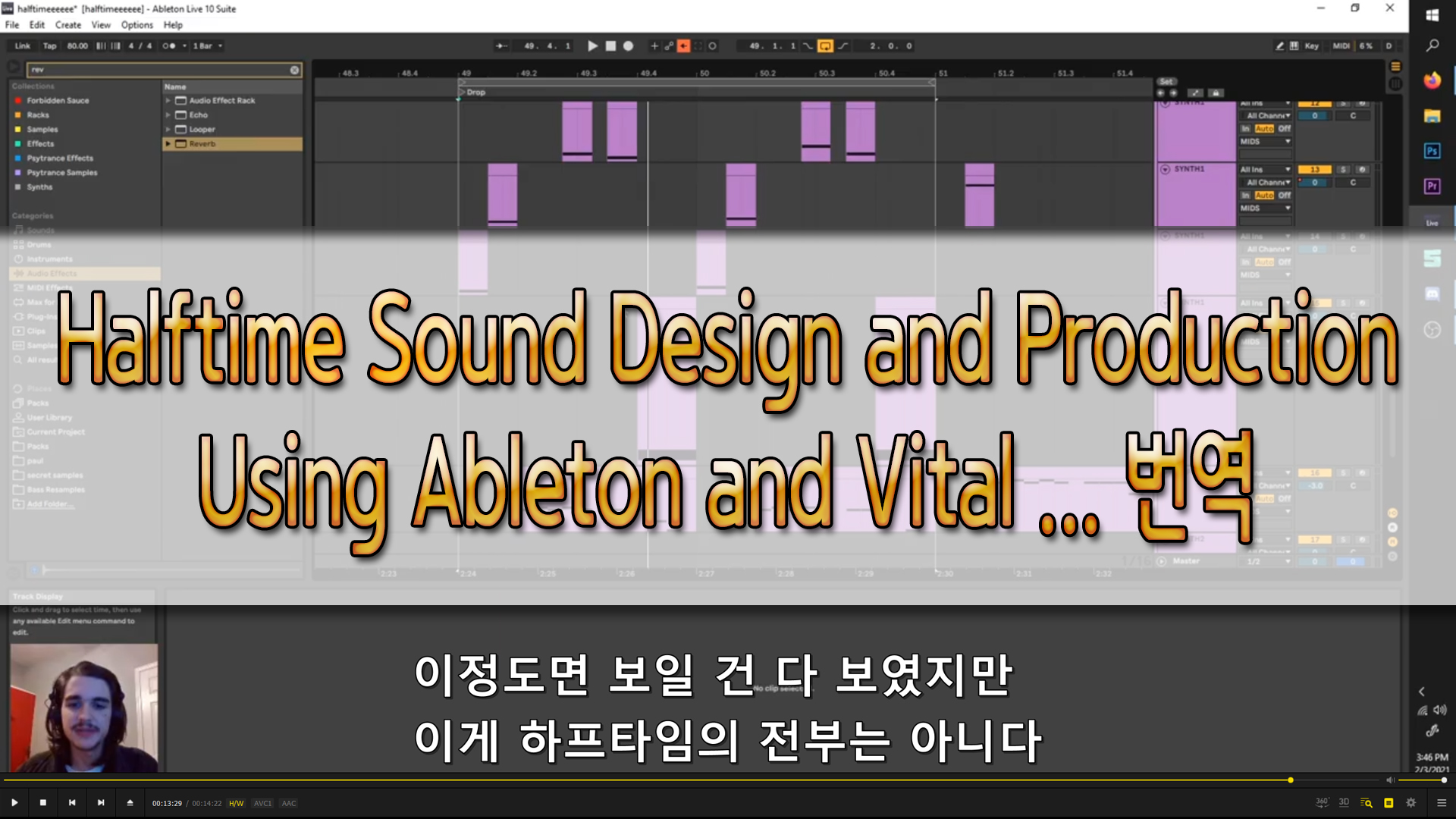Click the Set locator button
The image size is (1456, 819).
coord(1166,82)
